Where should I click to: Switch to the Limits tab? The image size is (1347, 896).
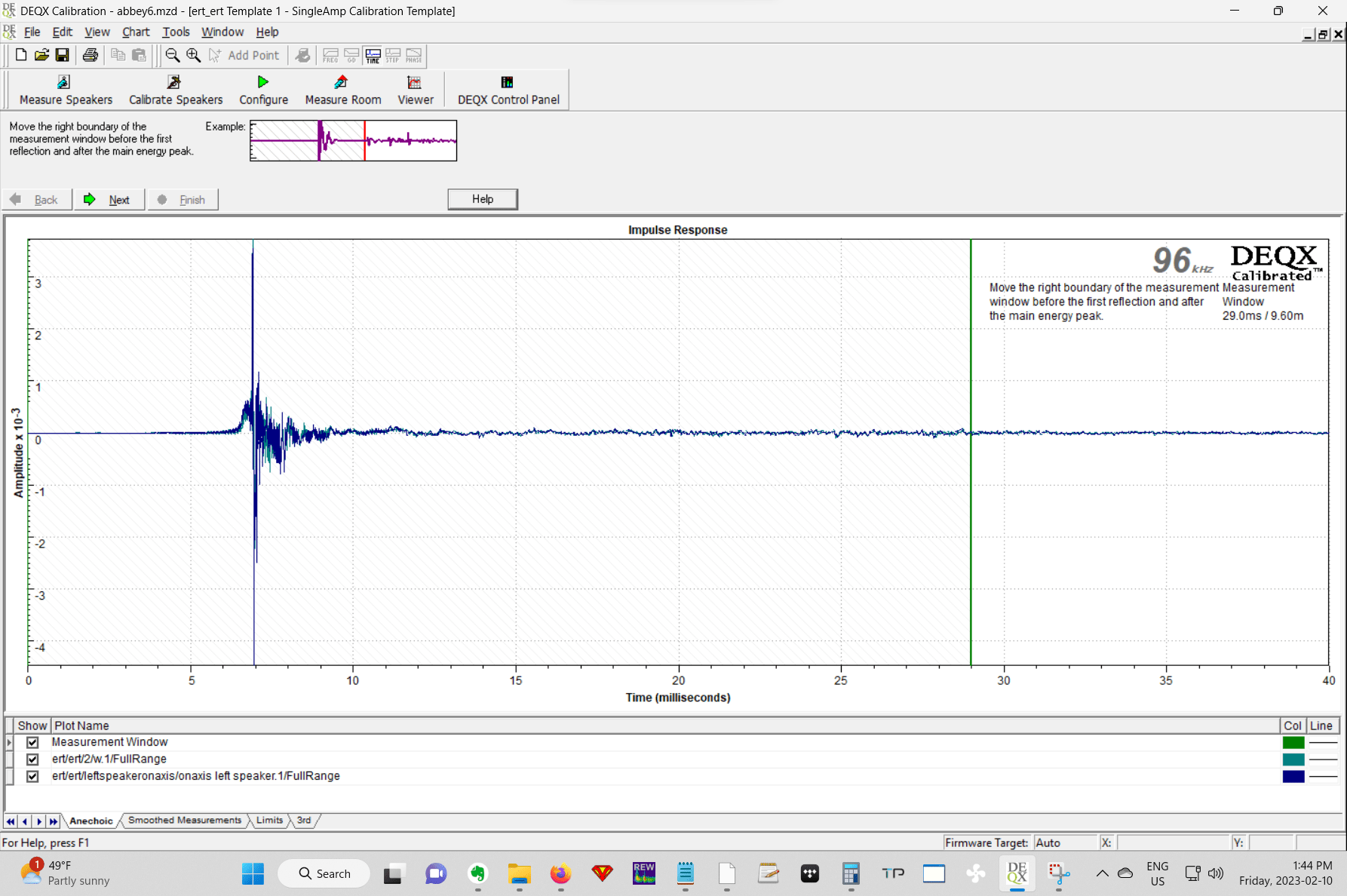tap(269, 820)
